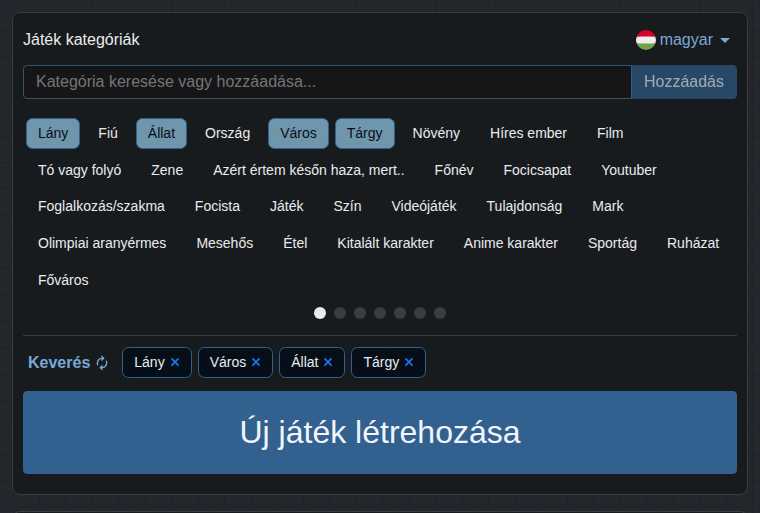The image size is (760, 513).
Task: Select the Zene category
Action: tap(167, 170)
